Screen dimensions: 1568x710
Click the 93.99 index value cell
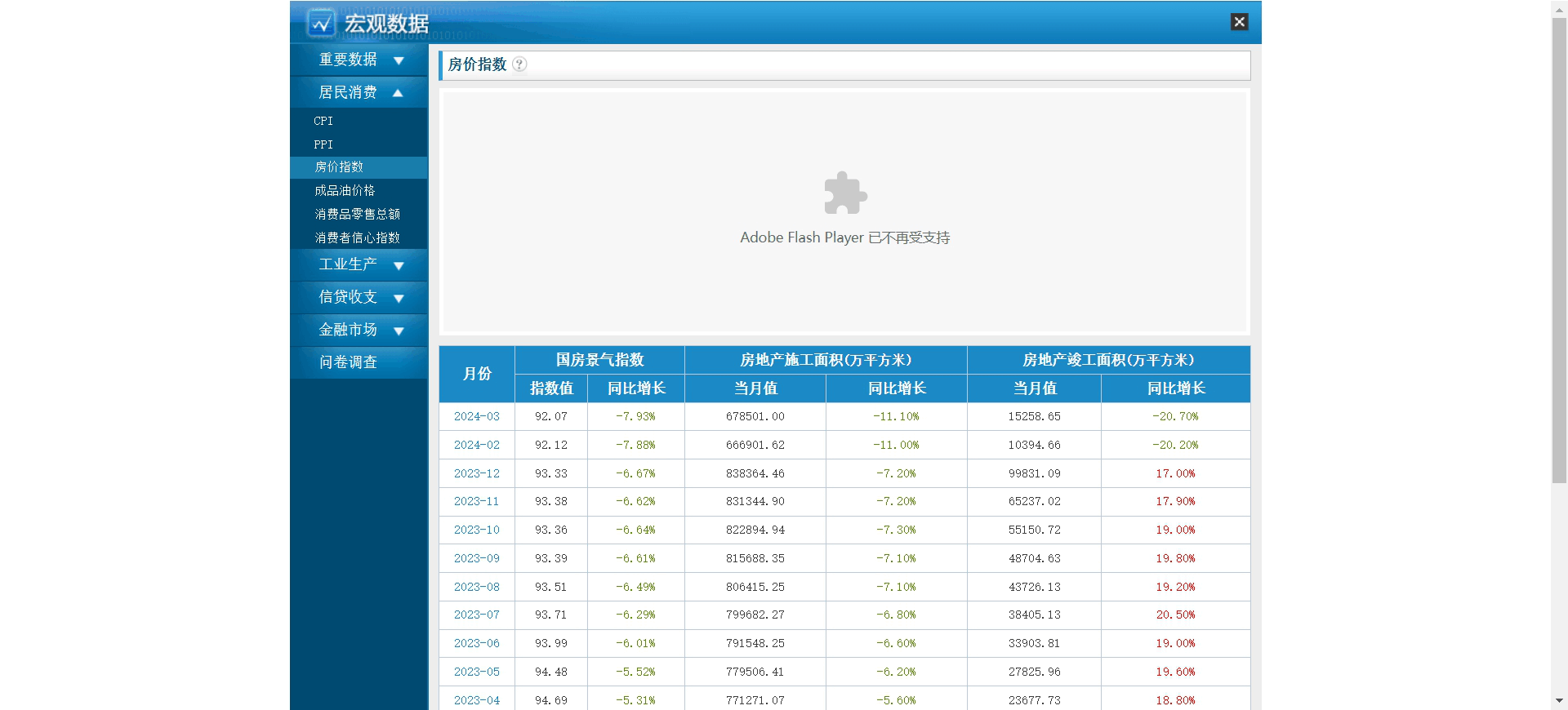tap(551, 643)
